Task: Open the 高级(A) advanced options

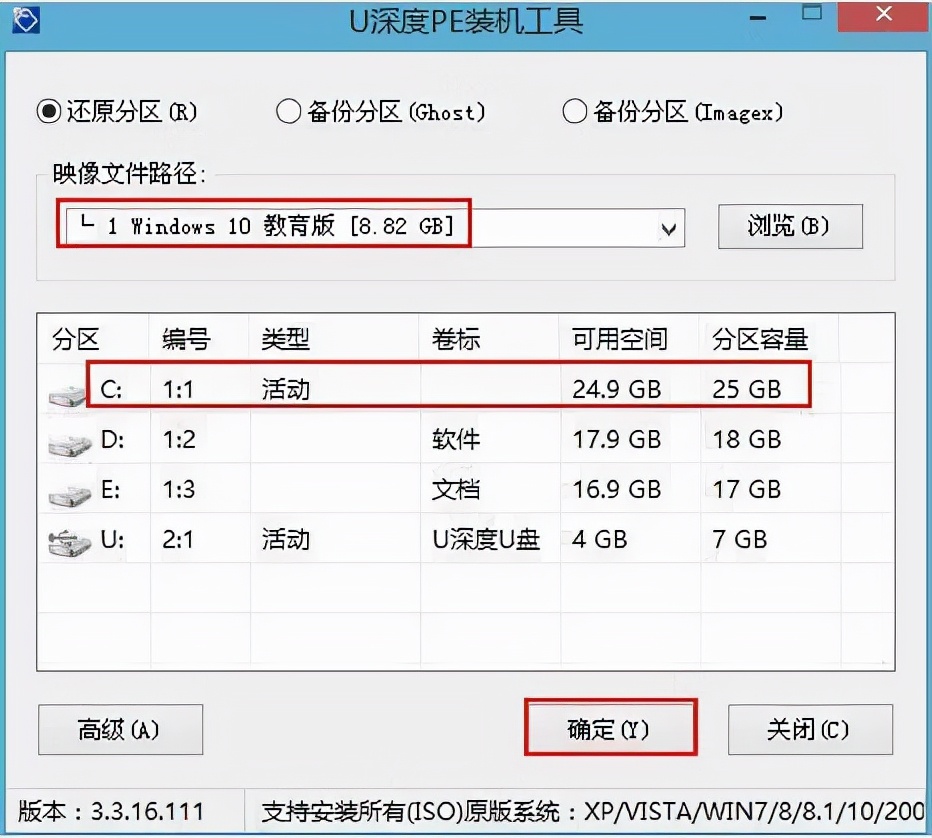Action: coord(120,728)
